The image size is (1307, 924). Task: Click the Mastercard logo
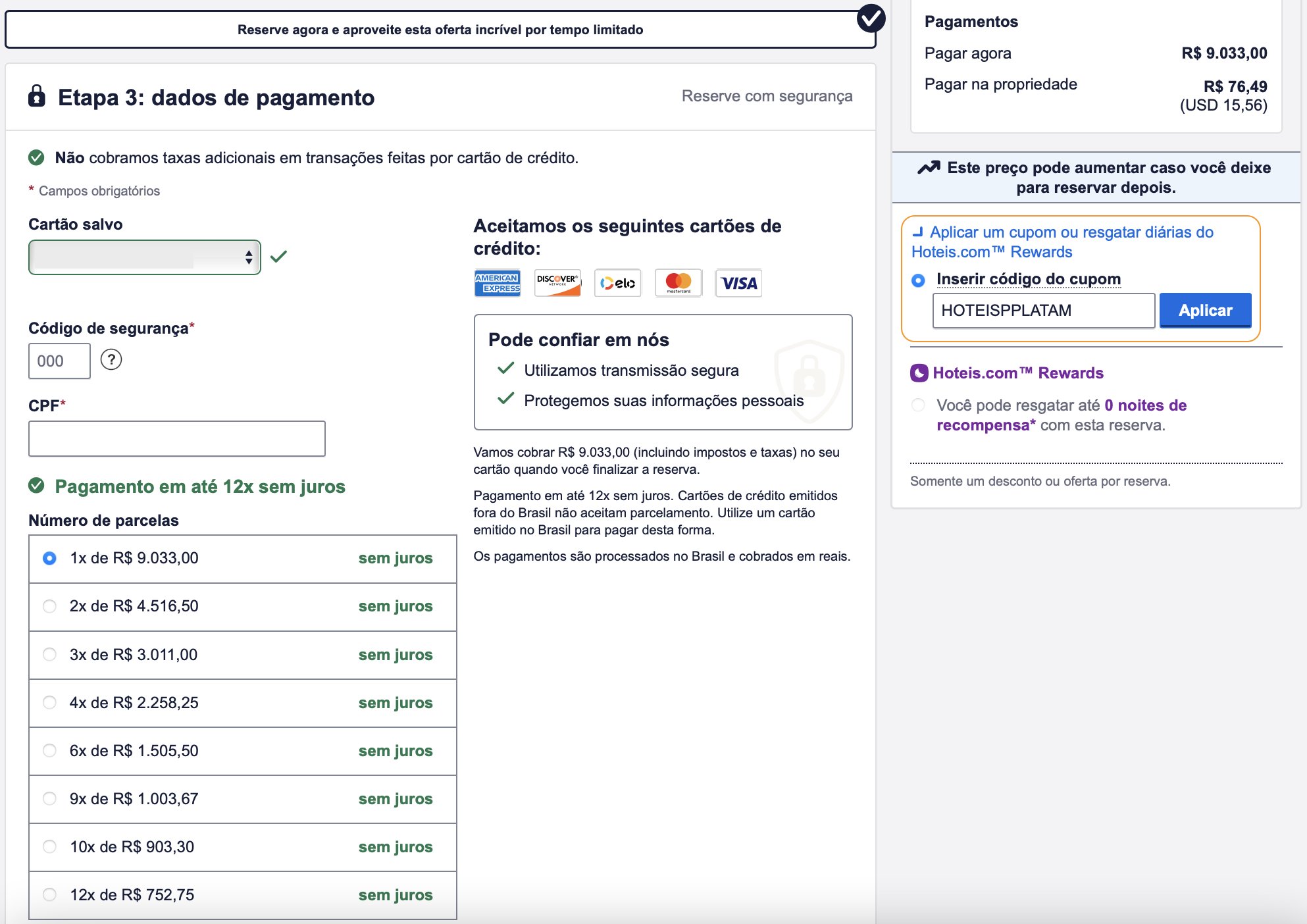click(679, 283)
